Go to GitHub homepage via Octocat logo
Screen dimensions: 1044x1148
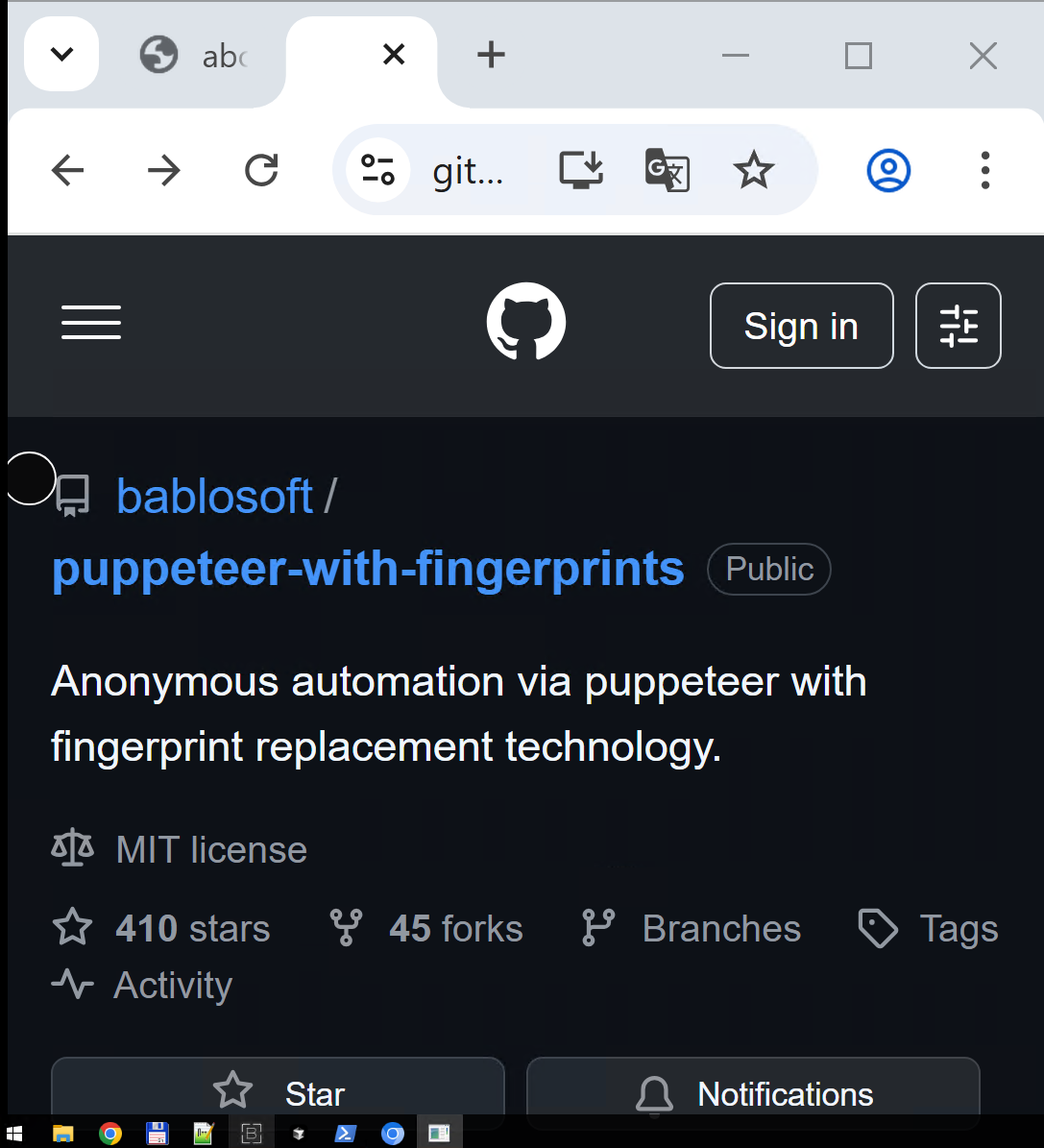(525, 322)
